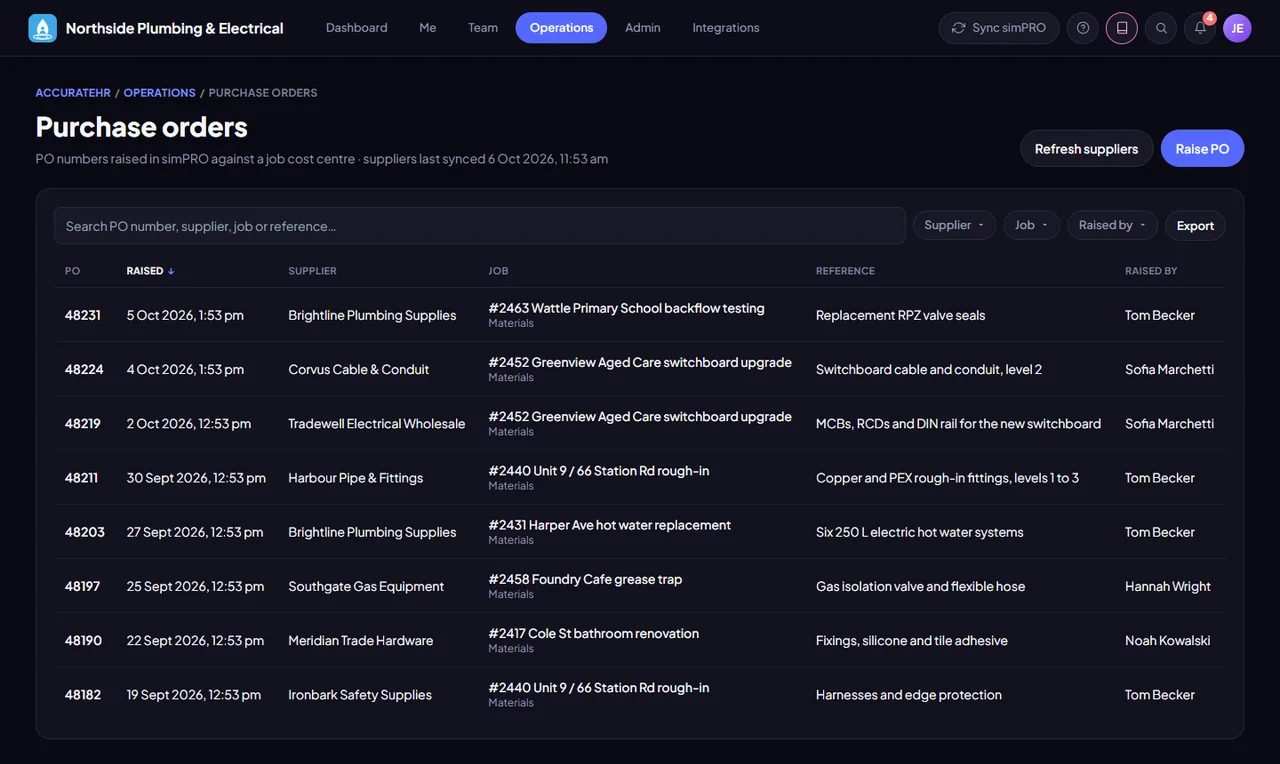This screenshot has width=1280, height=764.
Task: Click supplier Tradewell Electrical Wholesale
Action: pyautogui.click(x=377, y=423)
